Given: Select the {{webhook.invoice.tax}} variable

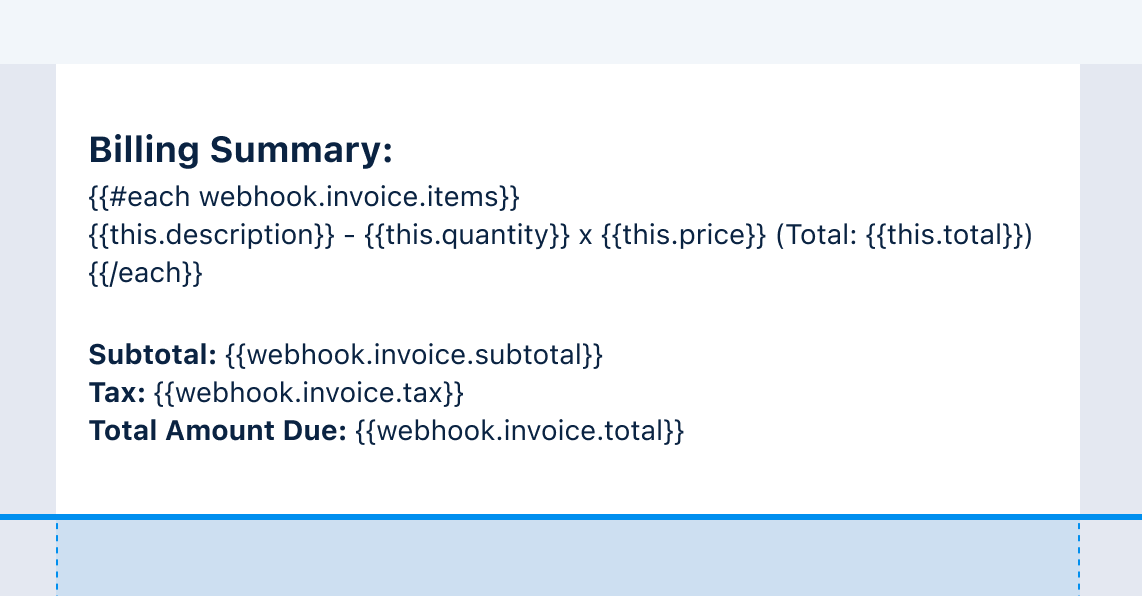Looking at the screenshot, I should [x=309, y=393].
